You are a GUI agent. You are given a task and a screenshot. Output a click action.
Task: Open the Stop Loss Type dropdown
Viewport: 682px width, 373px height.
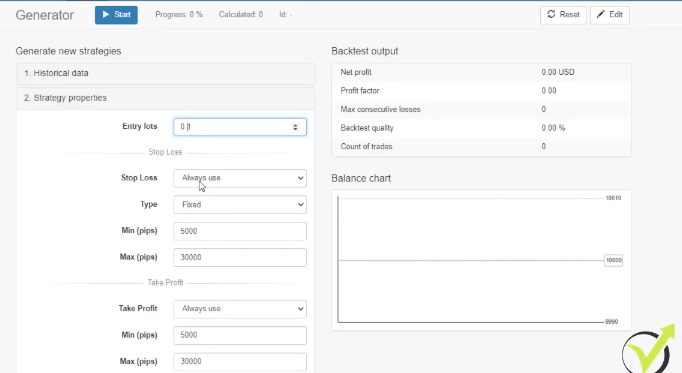tap(240, 205)
